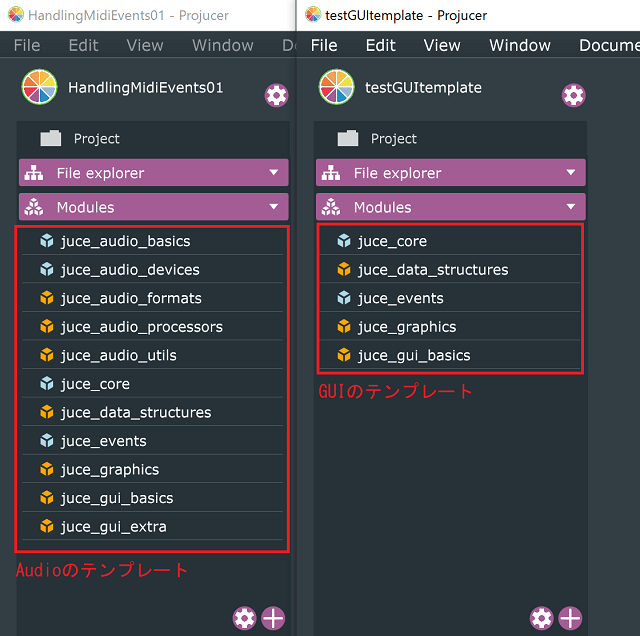Image resolution: width=640 pixels, height=636 pixels.
Task: Select Project header text in testGUItemplate window
Action: tap(394, 139)
